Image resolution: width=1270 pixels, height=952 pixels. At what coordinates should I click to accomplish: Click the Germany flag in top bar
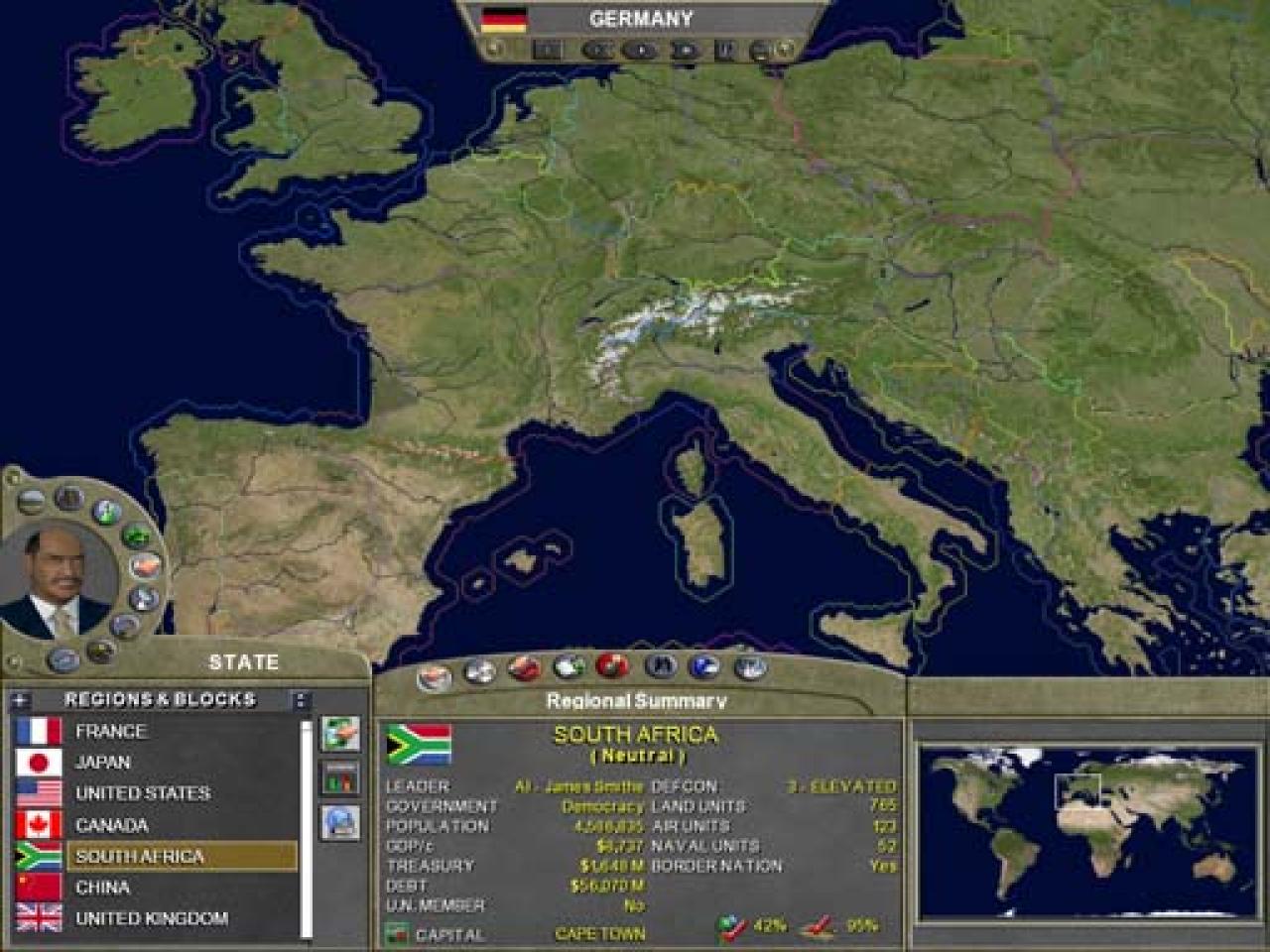pos(503,19)
